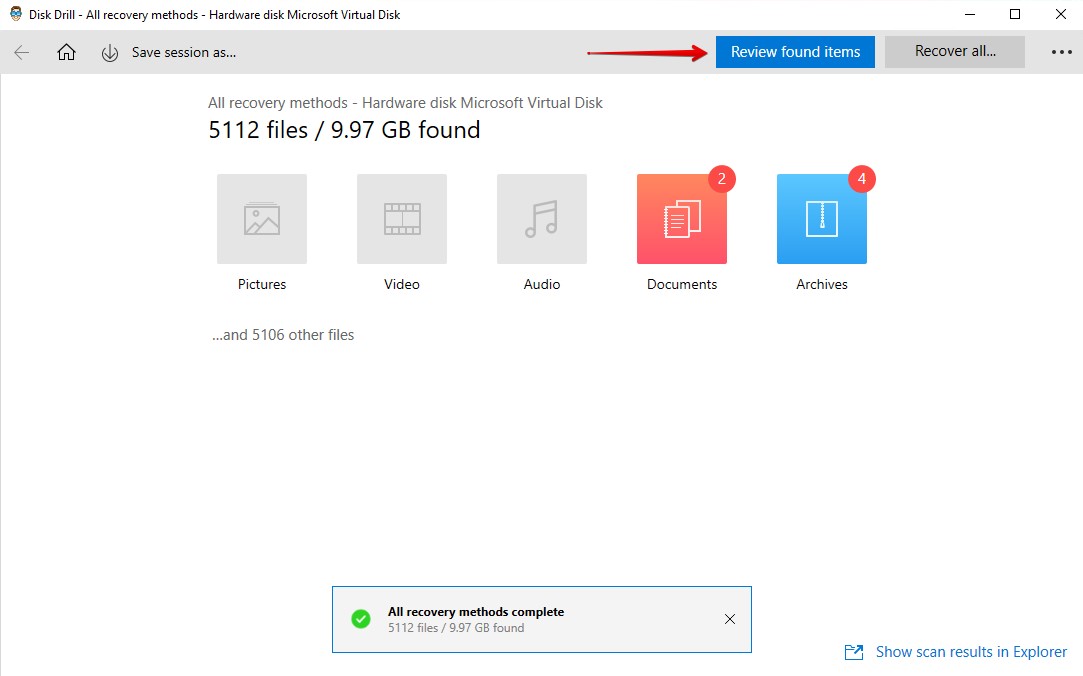The height and width of the screenshot is (676, 1083).
Task: Open the Video category tile
Action: coord(402,219)
